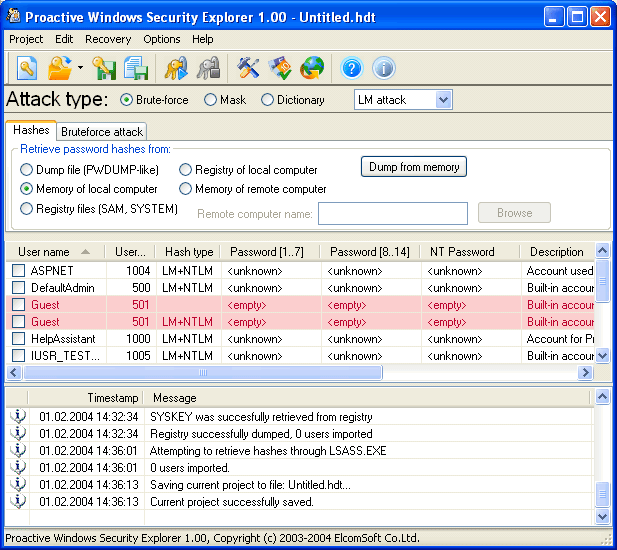The width and height of the screenshot is (617, 550).
Task: Click the benchmark checkmark toolbar icon
Action: 280,68
